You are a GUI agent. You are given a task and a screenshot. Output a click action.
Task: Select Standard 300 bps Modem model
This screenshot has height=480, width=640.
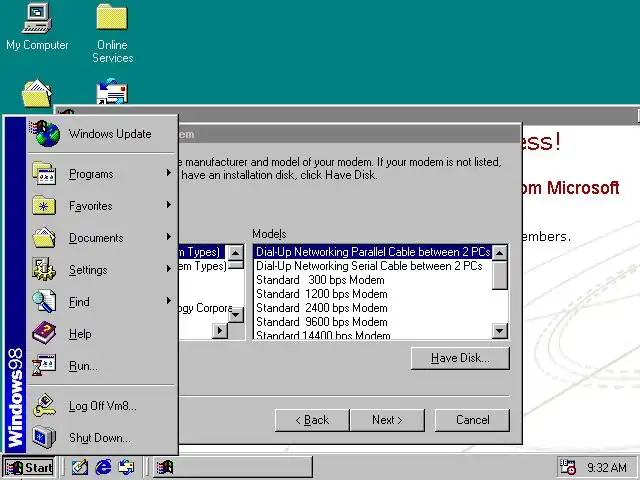(x=373, y=280)
